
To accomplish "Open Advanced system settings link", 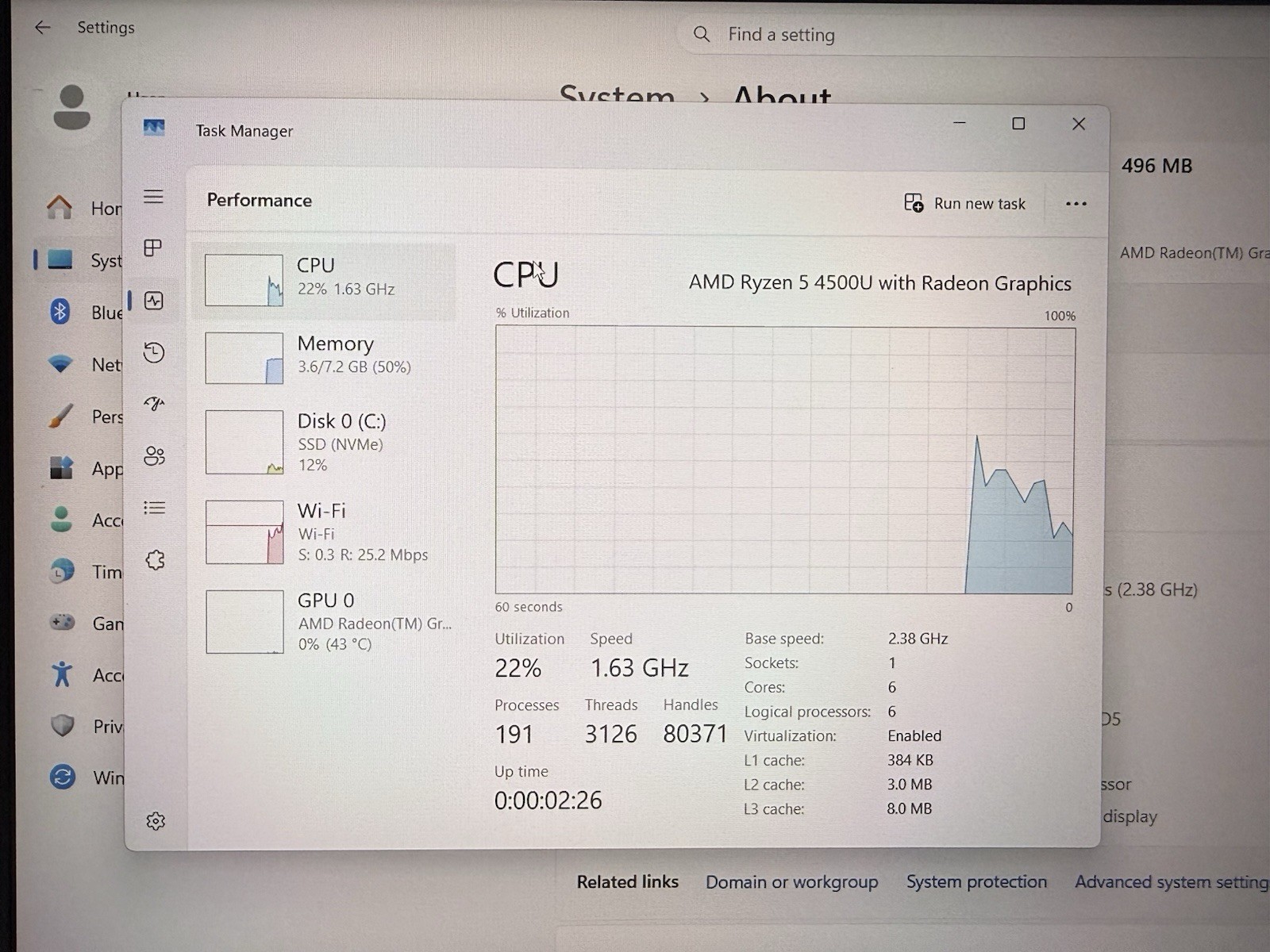I will 1172,882.
